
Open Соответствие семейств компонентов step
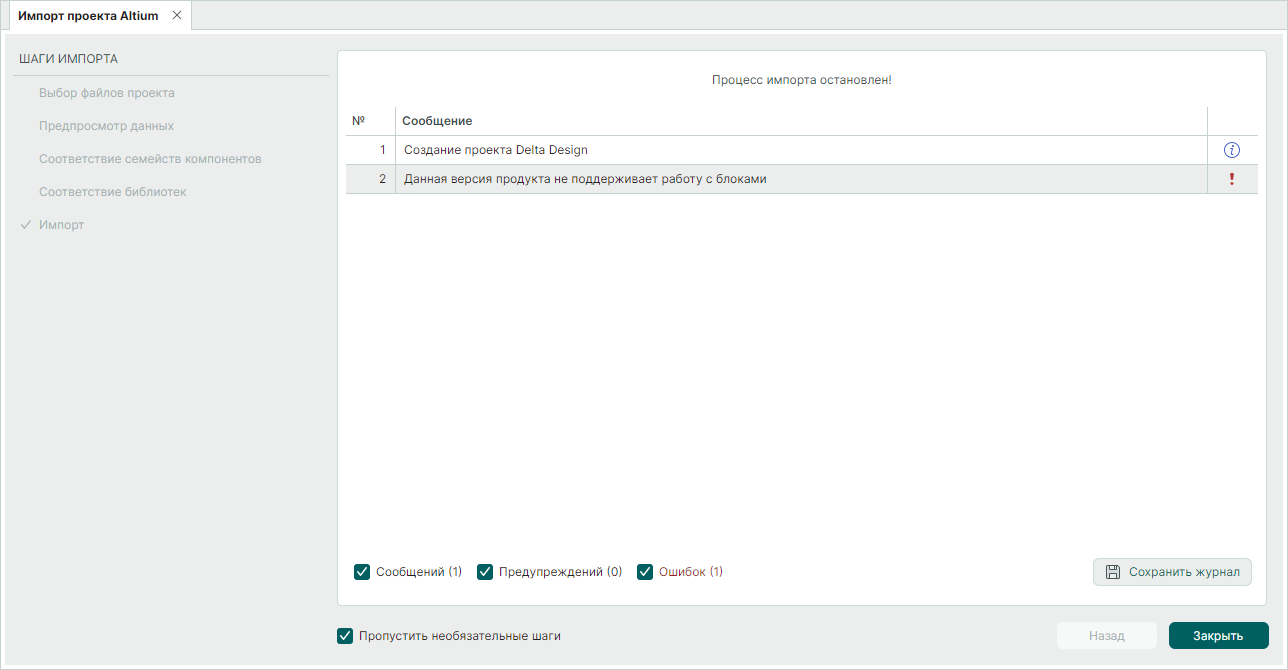pos(150,159)
